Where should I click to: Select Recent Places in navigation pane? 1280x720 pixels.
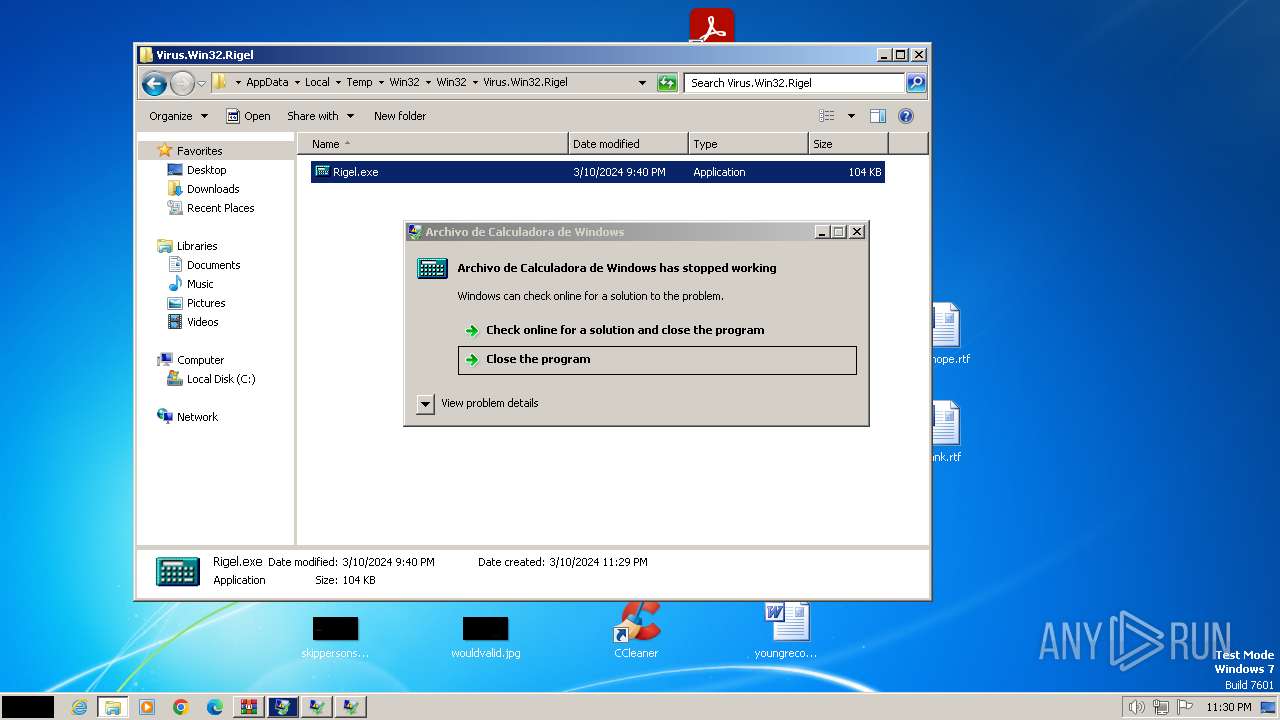(220, 208)
